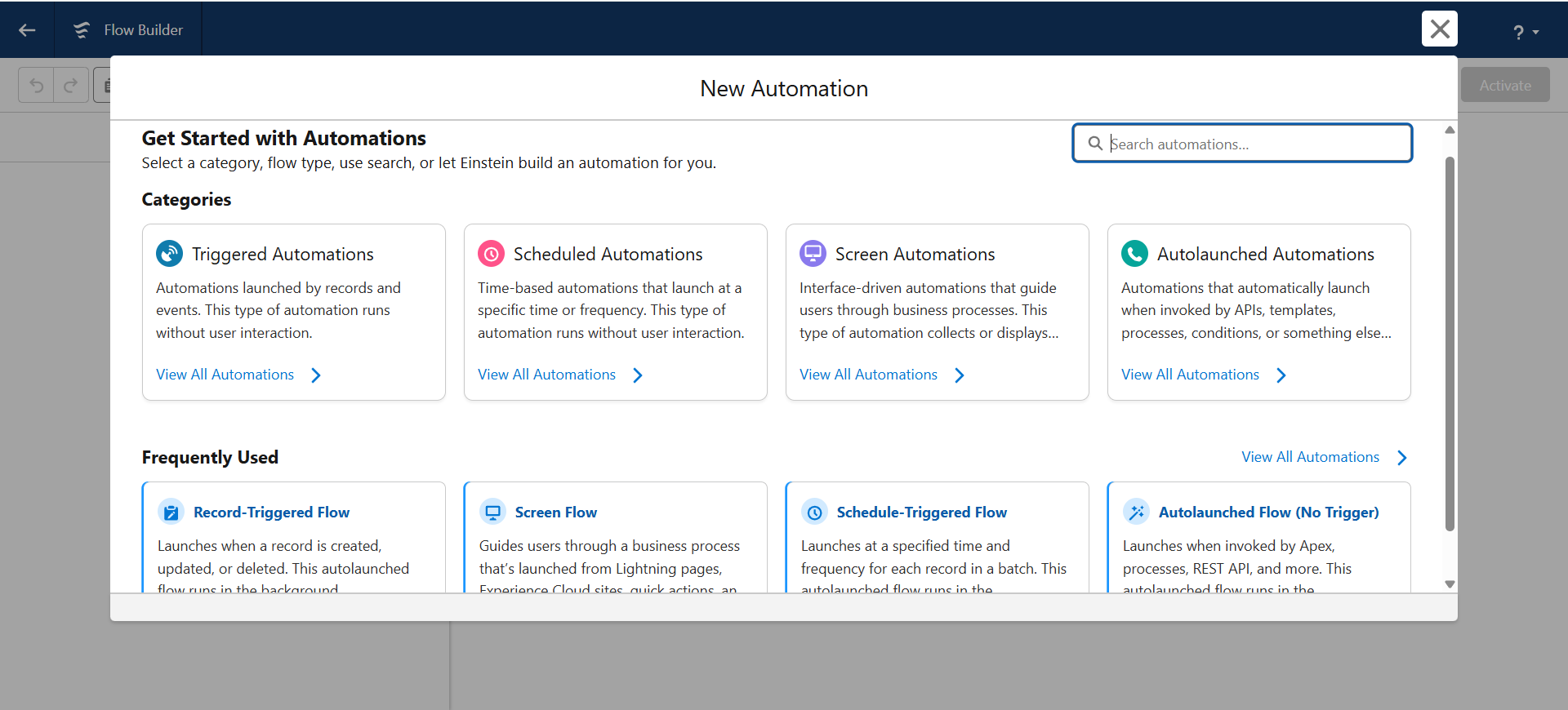The height and width of the screenshot is (710, 1568).
Task: Select the Screen Flow title
Action: [556, 513]
